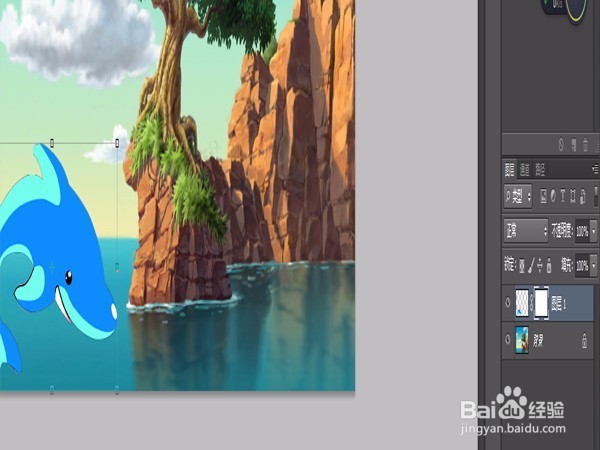
Task: Toggle lock position icon
Action: click(540, 266)
